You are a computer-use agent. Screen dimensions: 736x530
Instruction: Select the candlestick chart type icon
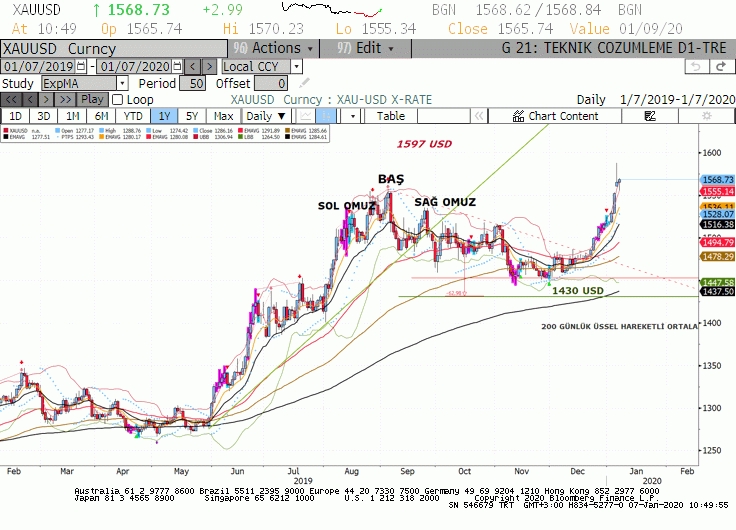pyautogui.click(x=326, y=116)
